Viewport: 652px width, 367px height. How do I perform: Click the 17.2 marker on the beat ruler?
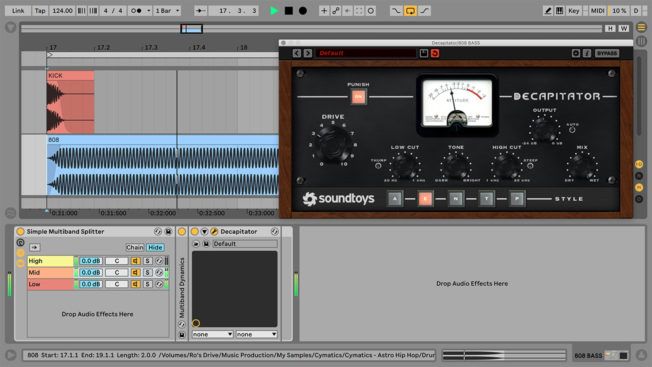(x=103, y=47)
